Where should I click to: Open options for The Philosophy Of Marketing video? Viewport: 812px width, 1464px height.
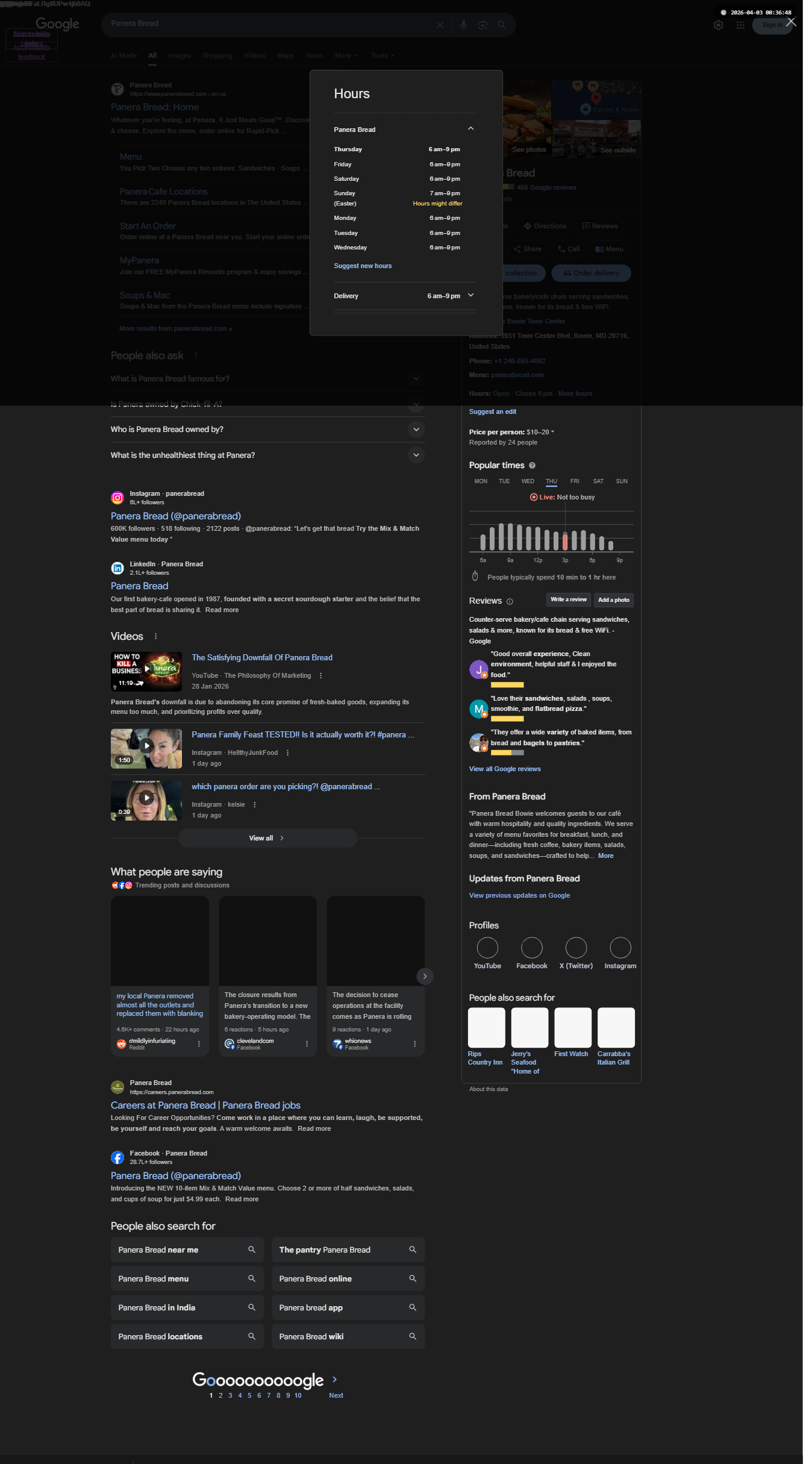[x=320, y=675]
